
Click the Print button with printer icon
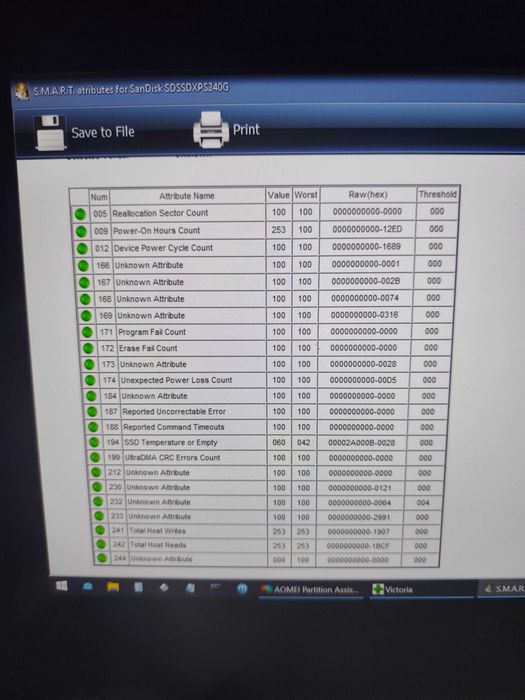226,130
